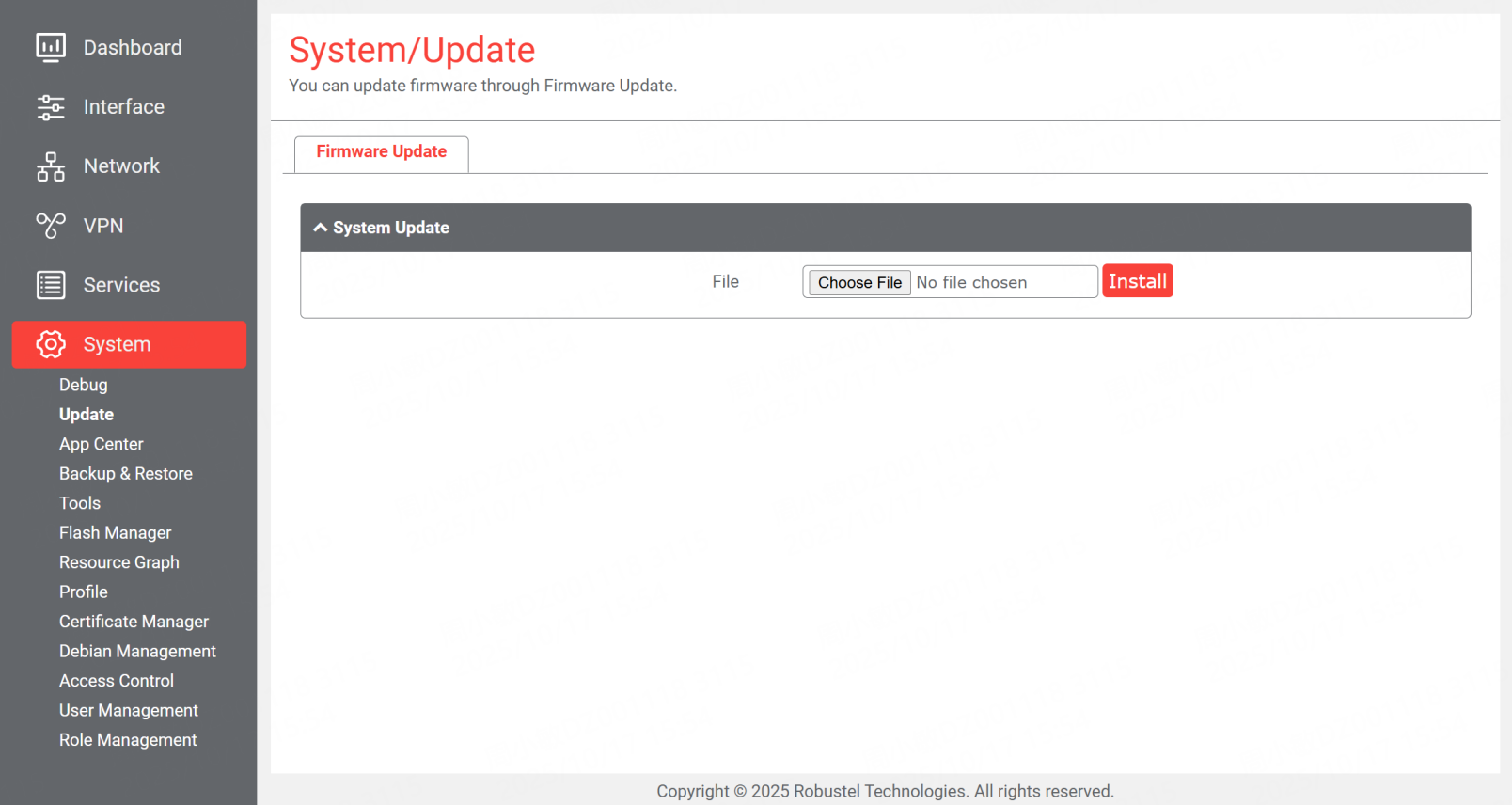The height and width of the screenshot is (805, 1512).
Task: Click the Interface sliders icon
Action: tap(51, 107)
